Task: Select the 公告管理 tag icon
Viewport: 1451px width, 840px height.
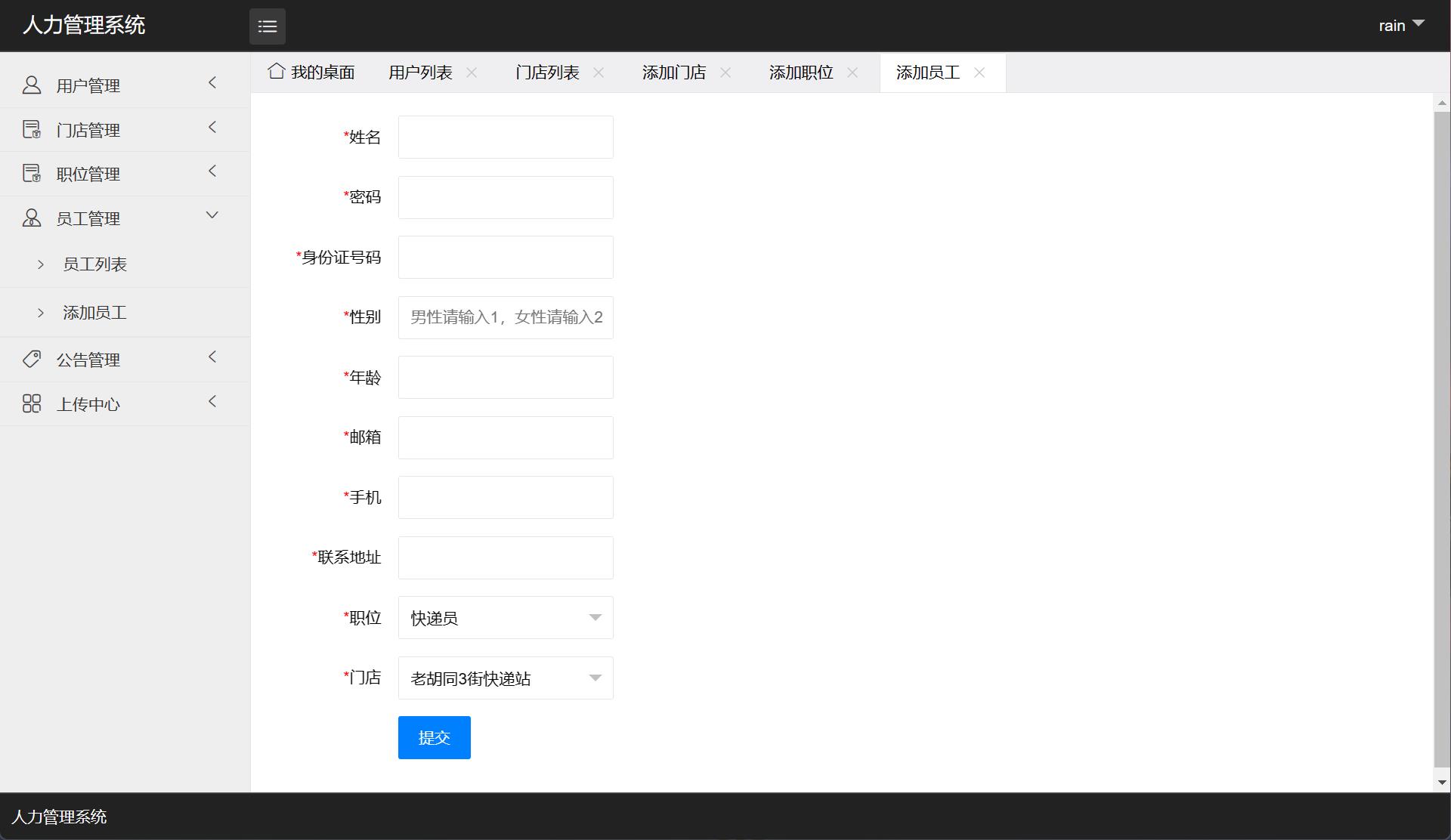Action: tap(31, 359)
